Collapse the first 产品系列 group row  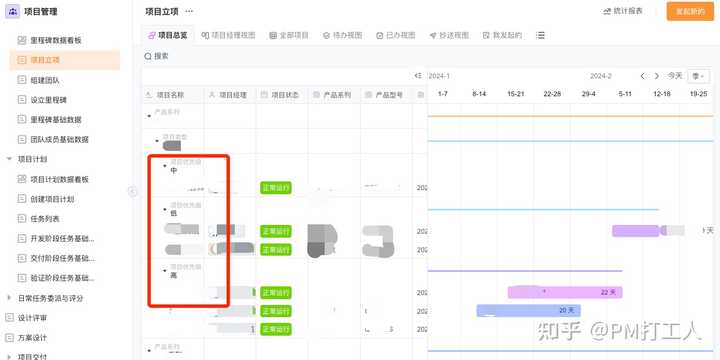pyautogui.click(x=149, y=116)
